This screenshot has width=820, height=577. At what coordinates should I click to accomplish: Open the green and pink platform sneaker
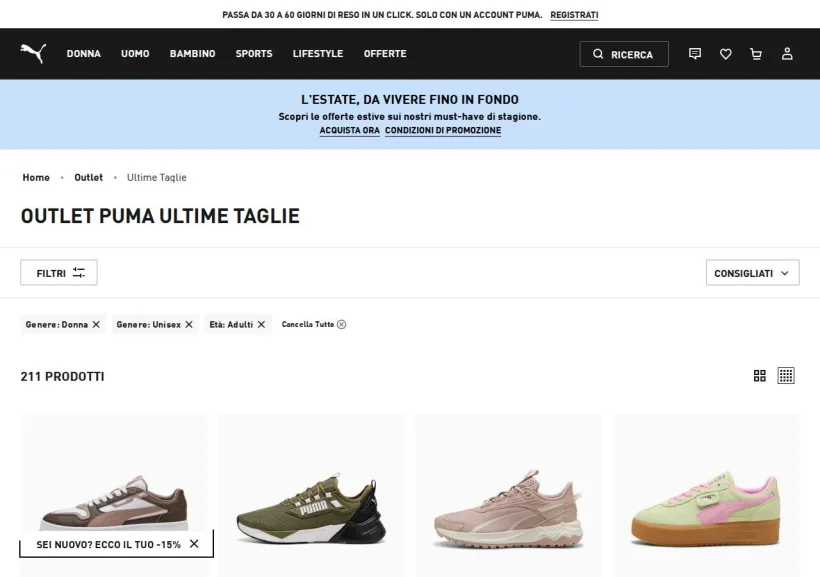706,495
